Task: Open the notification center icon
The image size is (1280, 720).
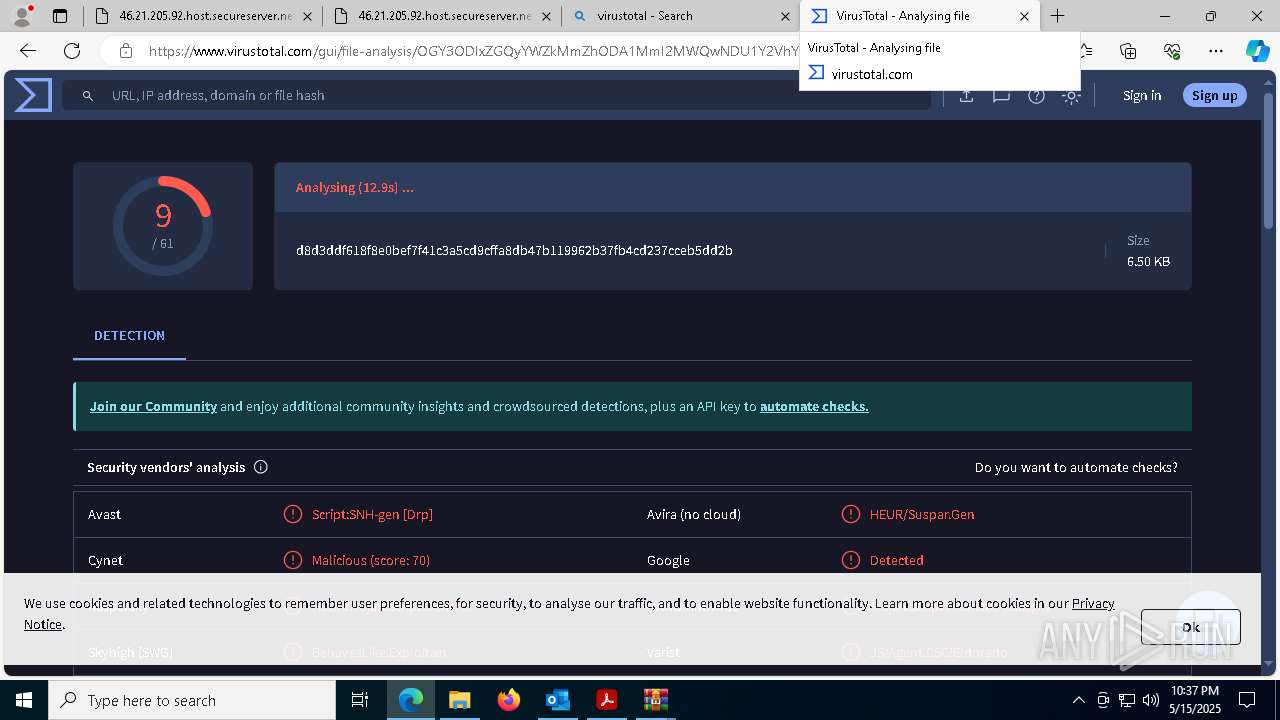Action: [x=1247, y=700]
